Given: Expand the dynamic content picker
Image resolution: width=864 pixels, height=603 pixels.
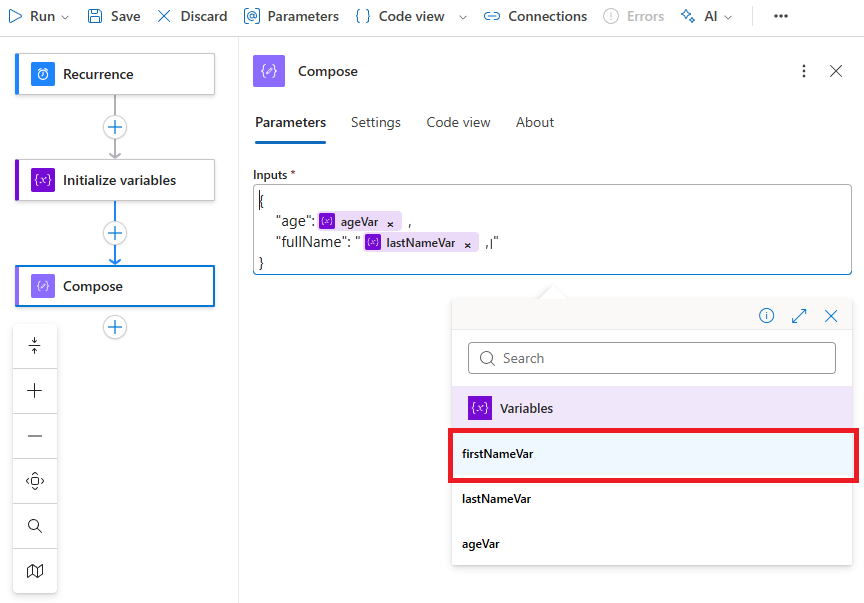Looking at the screenshot, I should tap(799, 316).
